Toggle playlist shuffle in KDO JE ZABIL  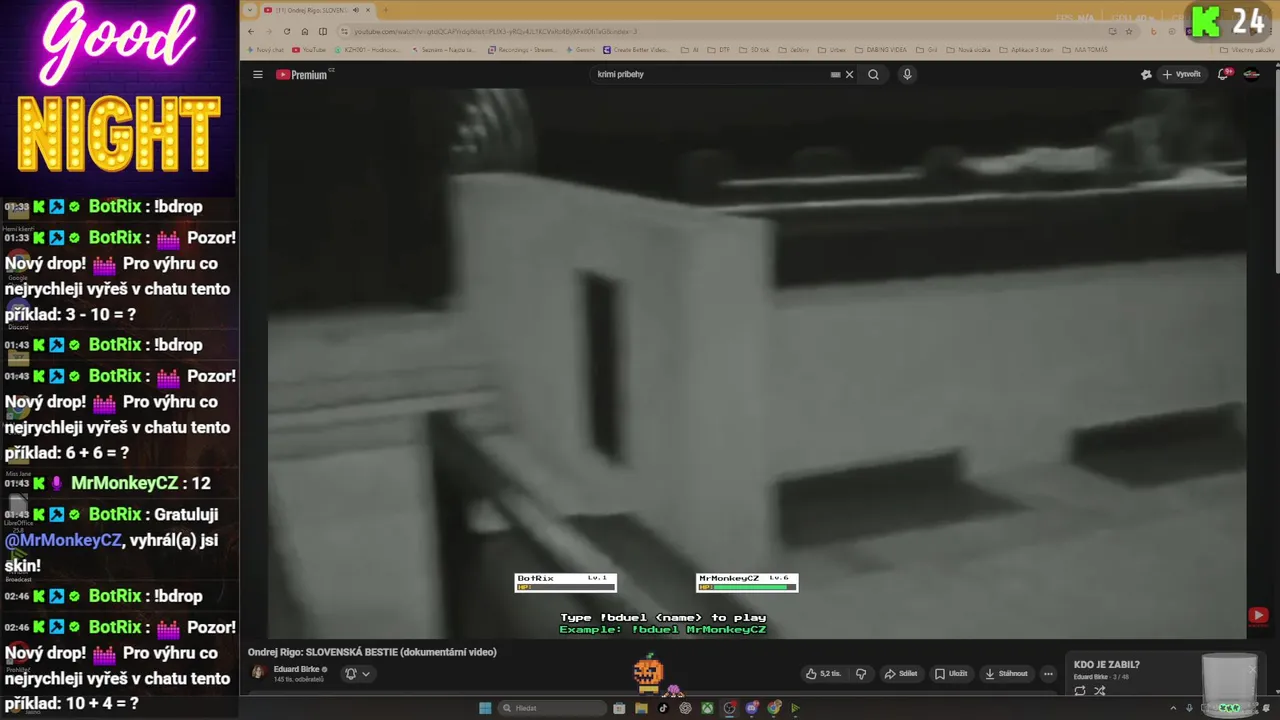tap(1100, 691)
